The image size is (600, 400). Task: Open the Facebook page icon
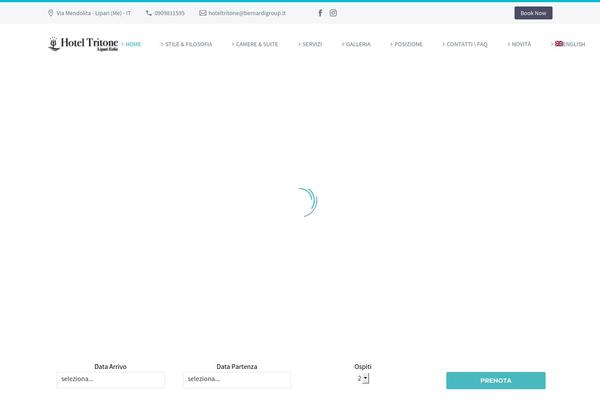tap(320, 13)
